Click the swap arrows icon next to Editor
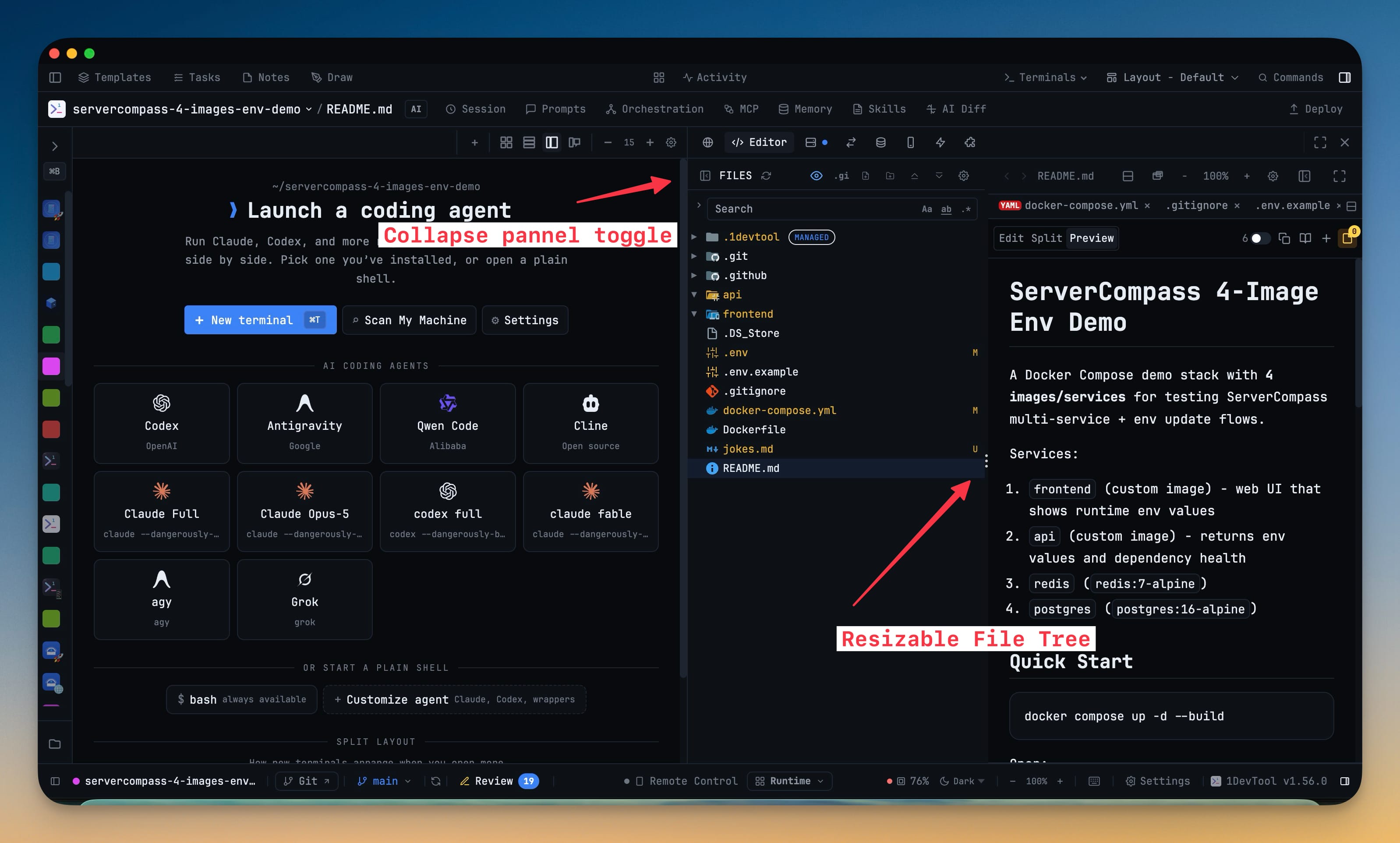This screenshot has width=1400, height=843. (851, 142)
